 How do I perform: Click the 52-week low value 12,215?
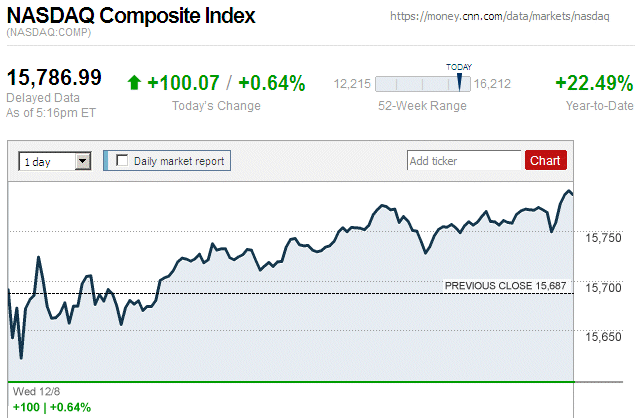352,84
